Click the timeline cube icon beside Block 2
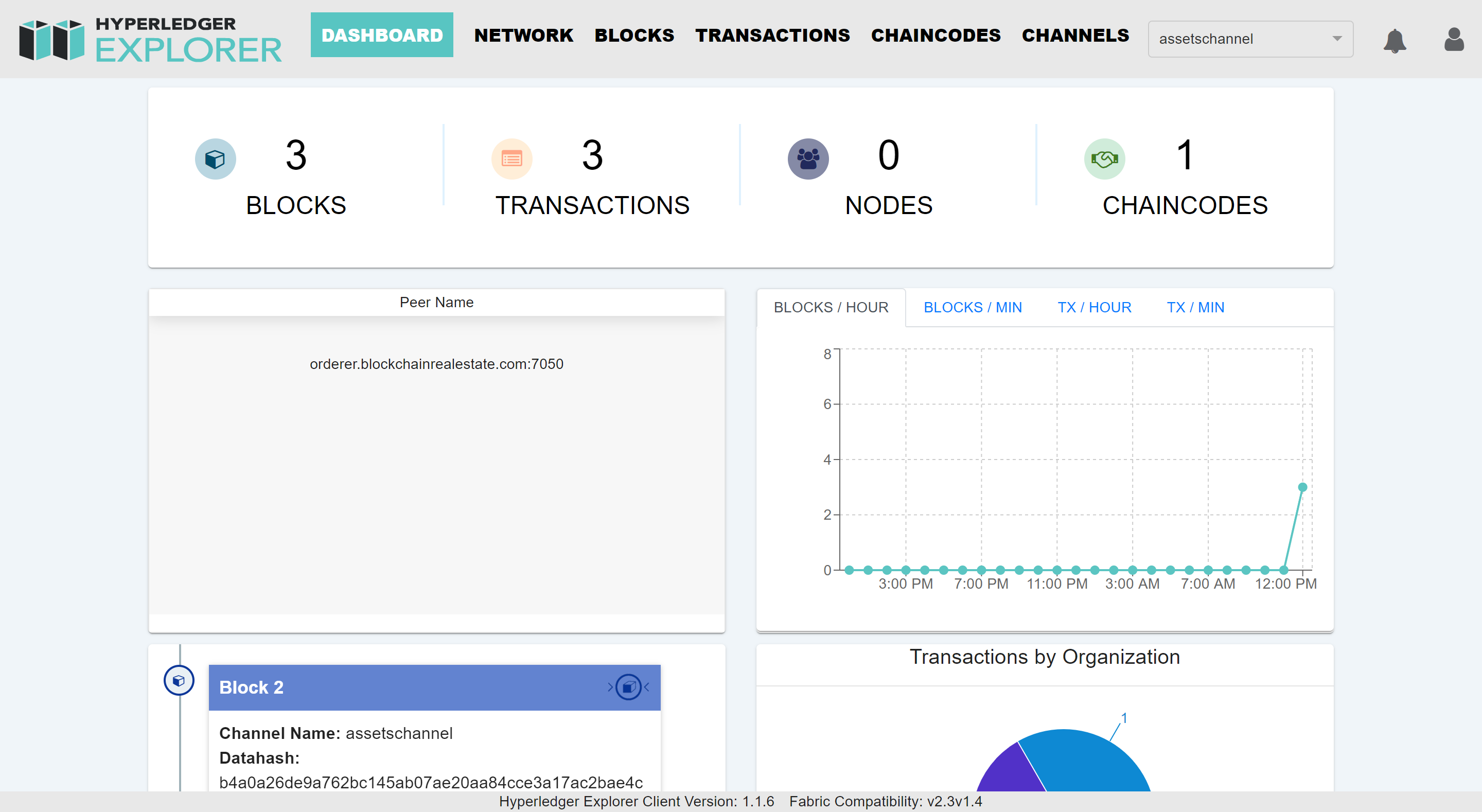The height and width of the screenshot is (812, 1482). coord(179,680)
